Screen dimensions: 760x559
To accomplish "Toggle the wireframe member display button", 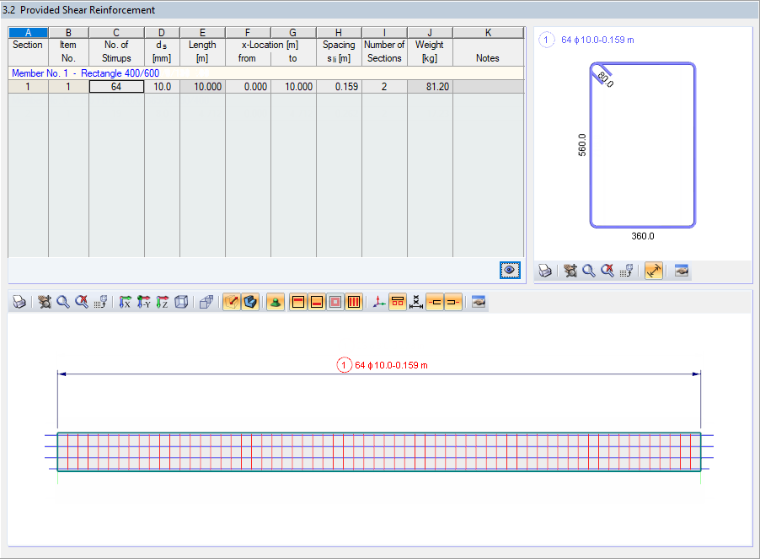I will [232, 302].
